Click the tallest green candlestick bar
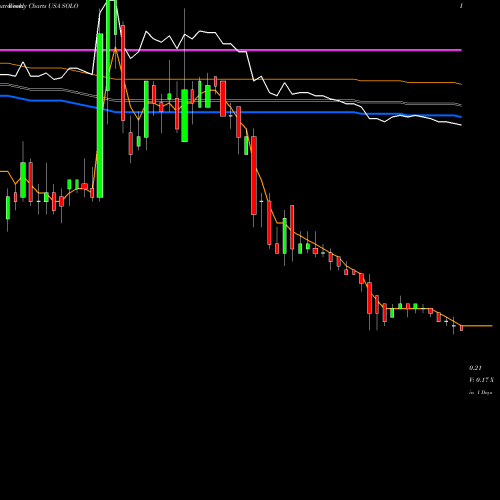This screenshot has width=500, height=500. 100,115
